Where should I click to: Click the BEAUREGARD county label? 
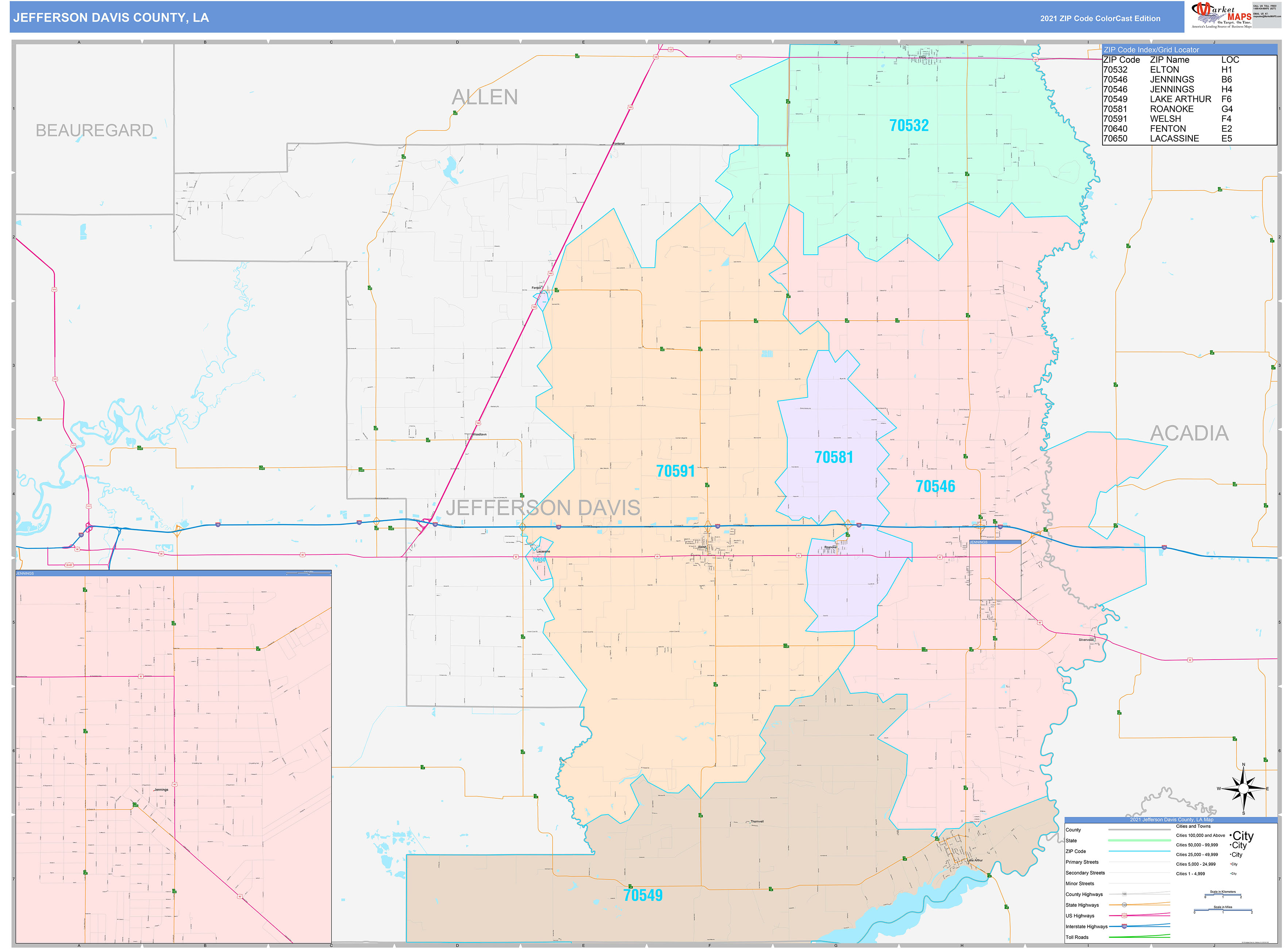click(95, 130)
